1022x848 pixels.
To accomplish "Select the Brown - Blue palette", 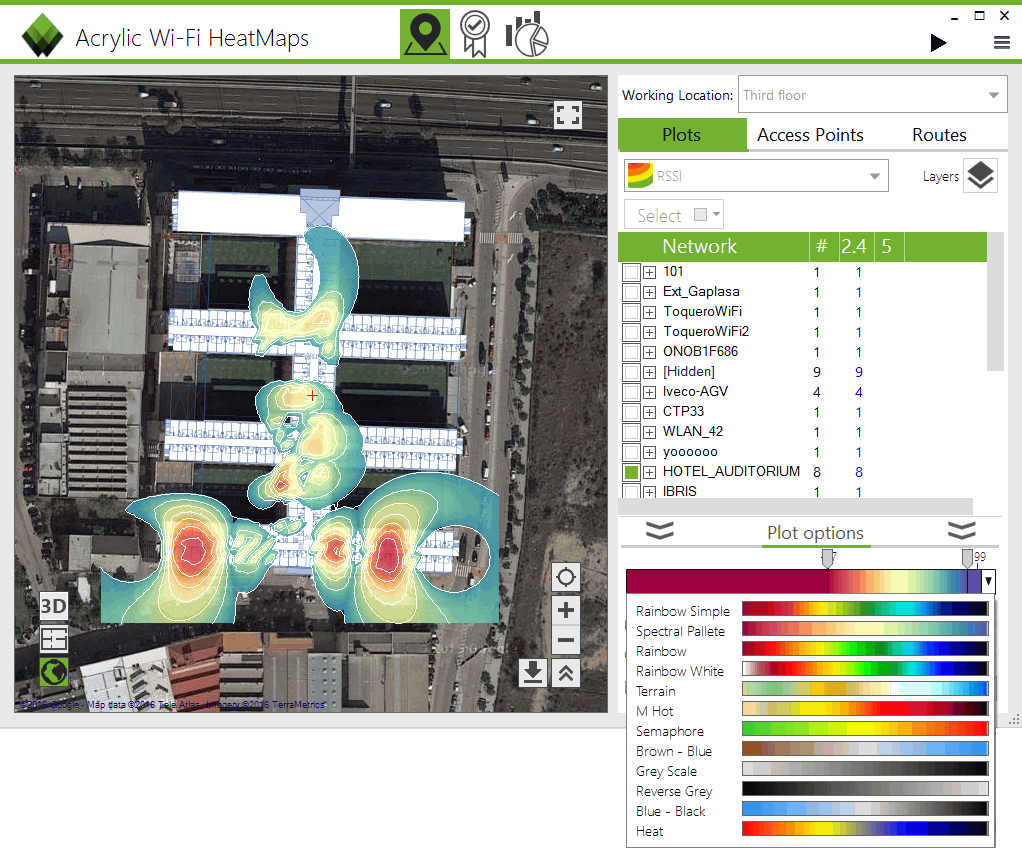I will pos(811,751).
